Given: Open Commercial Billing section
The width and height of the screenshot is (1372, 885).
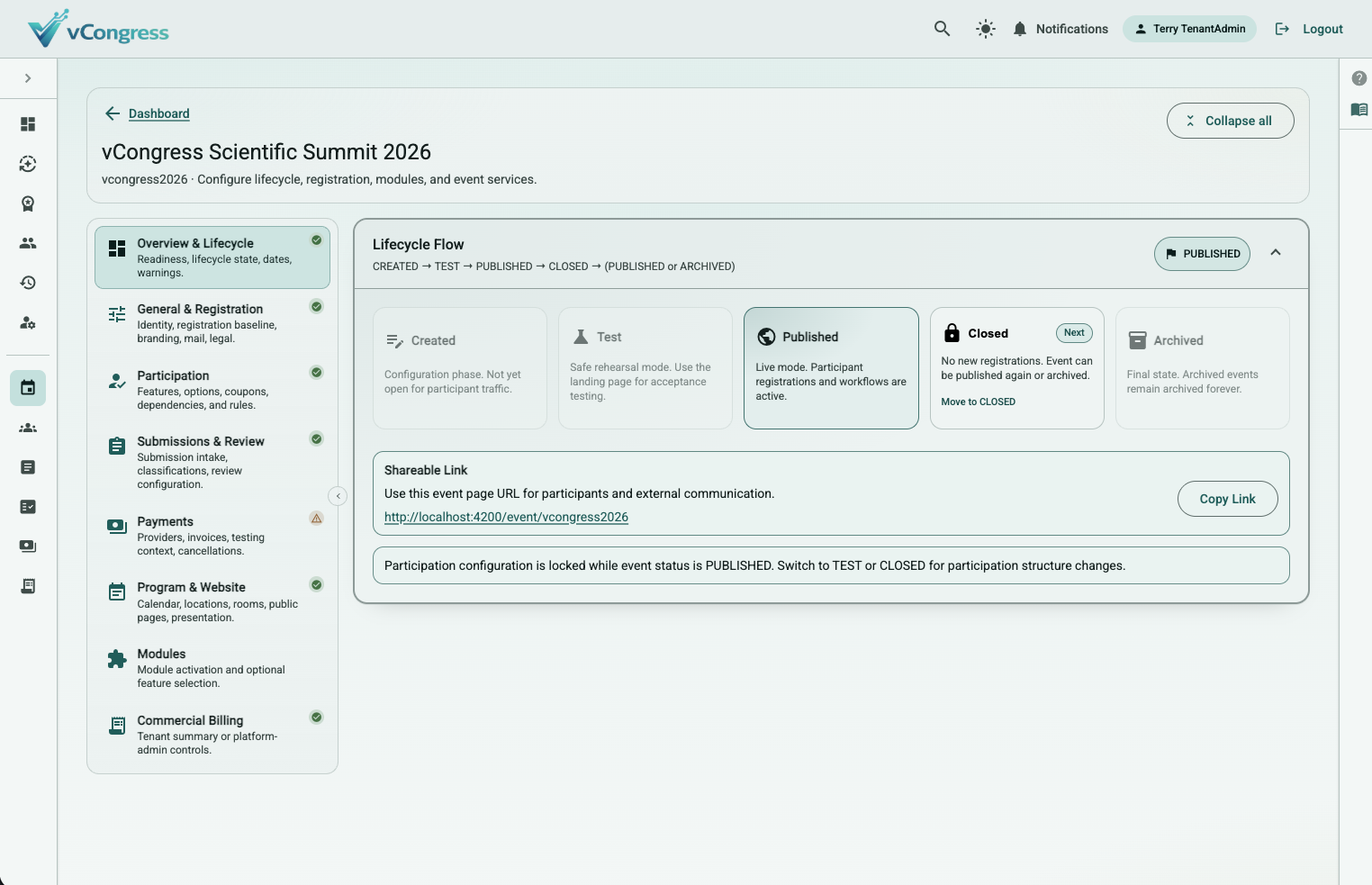Looking at the screenshot, I should 212,735.
